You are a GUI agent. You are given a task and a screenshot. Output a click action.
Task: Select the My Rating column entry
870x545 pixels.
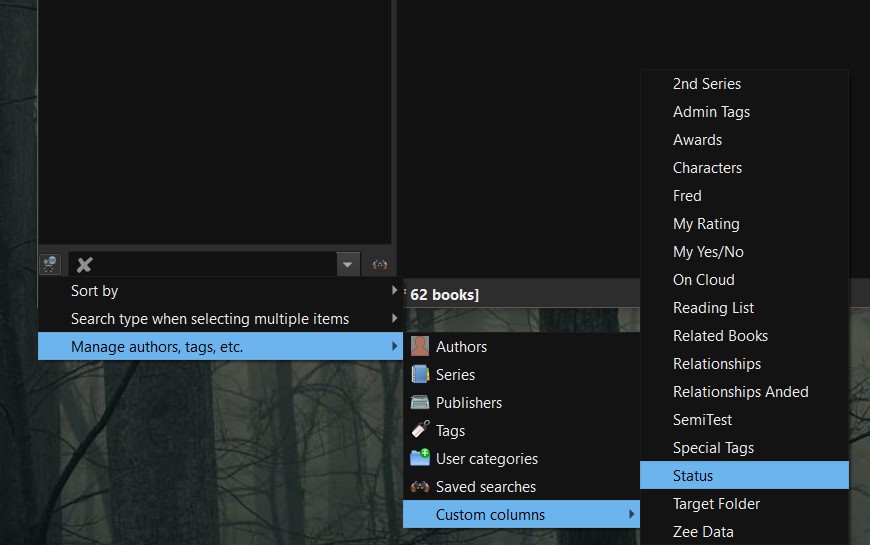point(744,224)
